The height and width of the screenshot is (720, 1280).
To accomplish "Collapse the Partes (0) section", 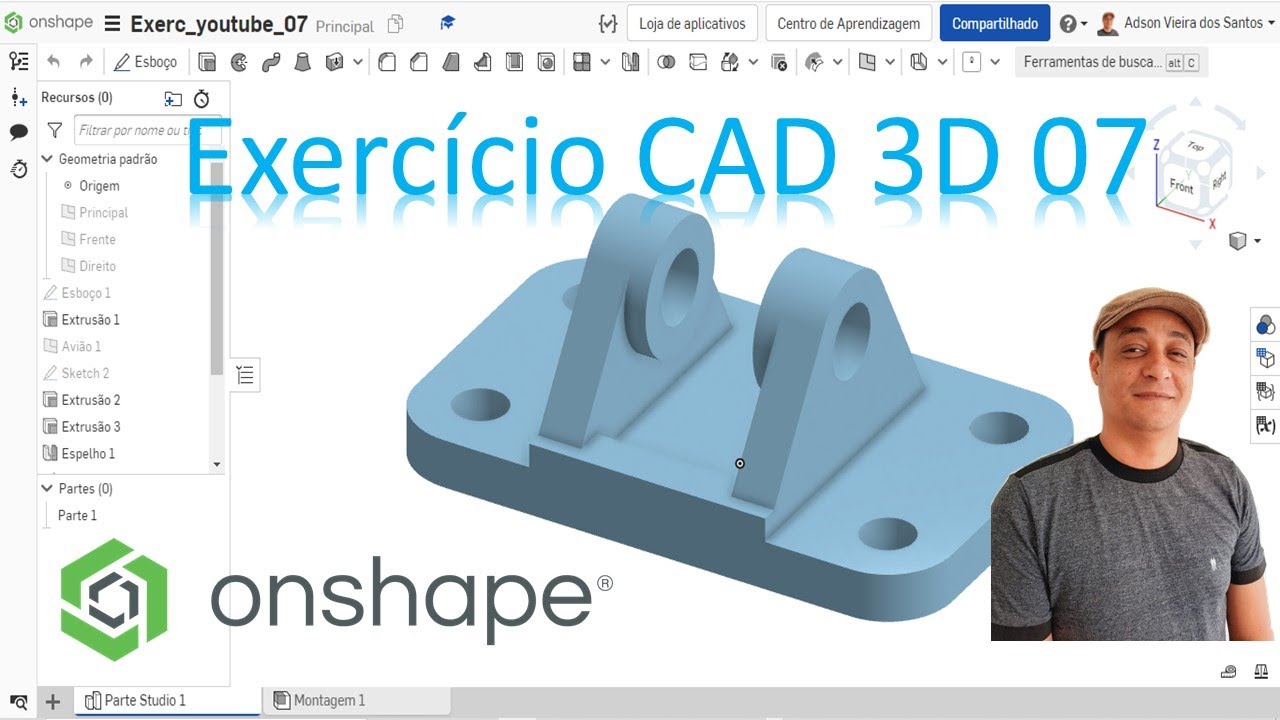I will pos(47,489).
